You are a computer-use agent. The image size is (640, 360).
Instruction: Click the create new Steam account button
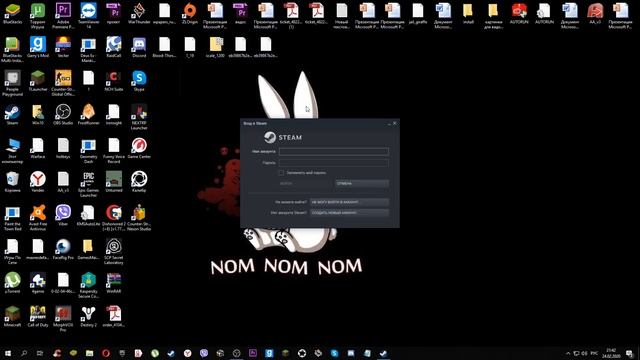(349, 213)
